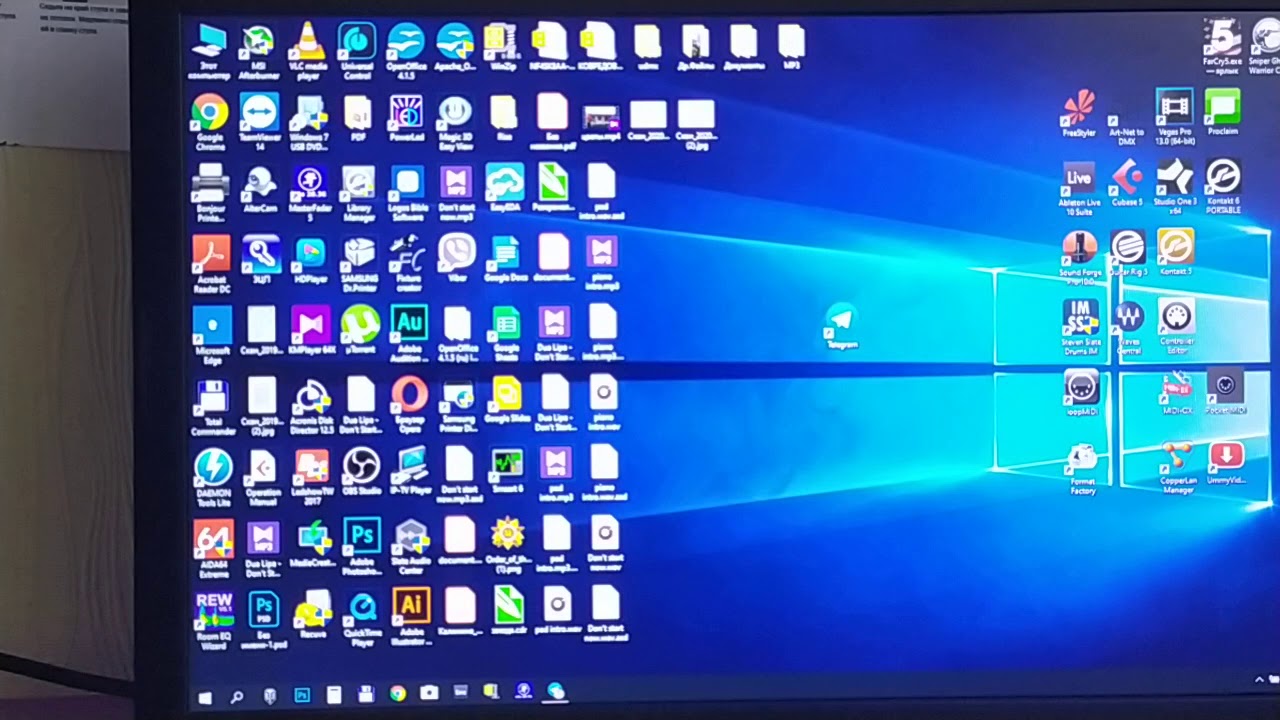Select the Ableton Live 10 Suite icon
This screenshot has height=720, width=1280.
pos(1079,189)
